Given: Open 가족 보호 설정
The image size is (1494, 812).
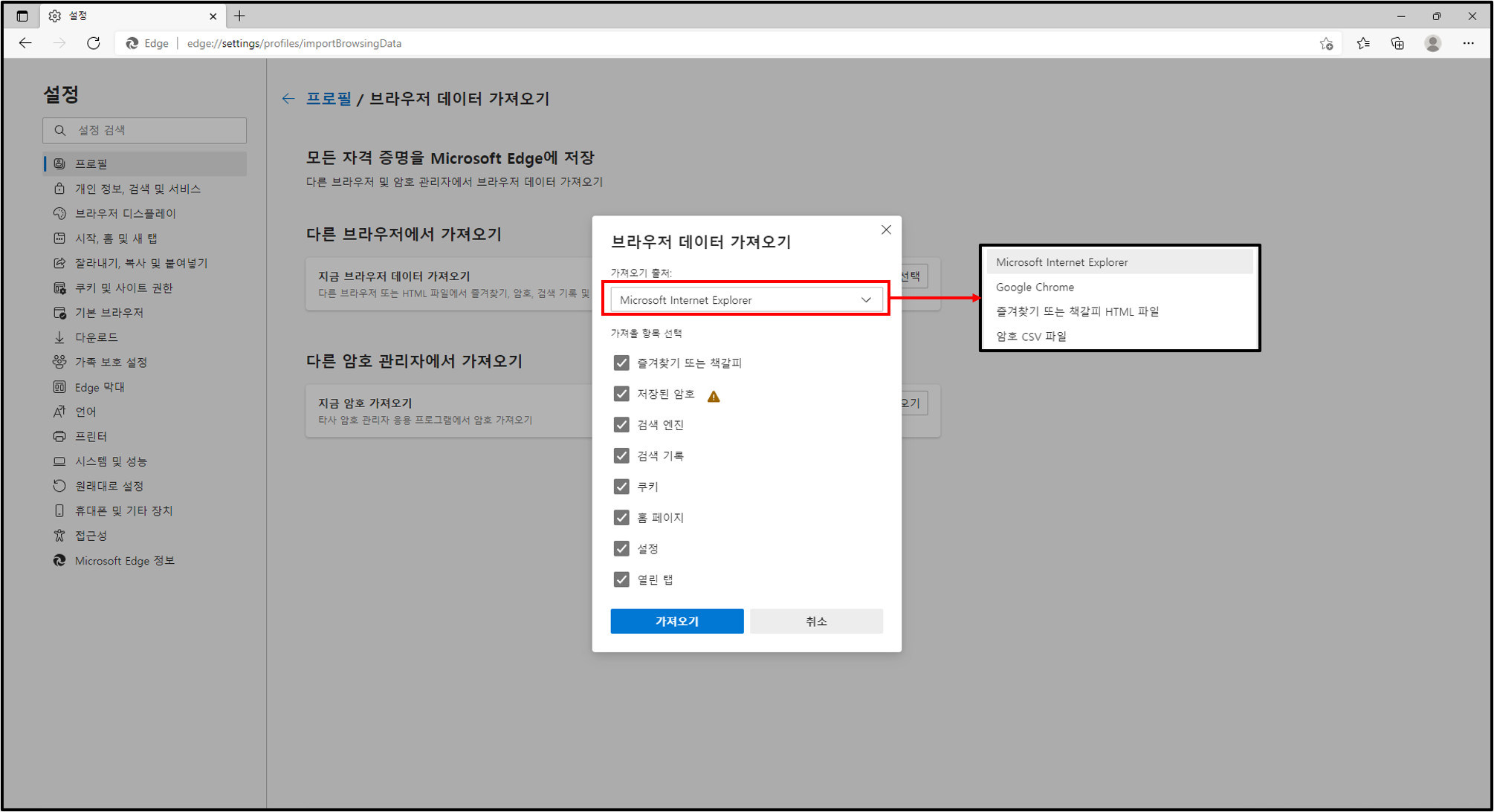Looking at the screenshot, I should click(145, 362).
